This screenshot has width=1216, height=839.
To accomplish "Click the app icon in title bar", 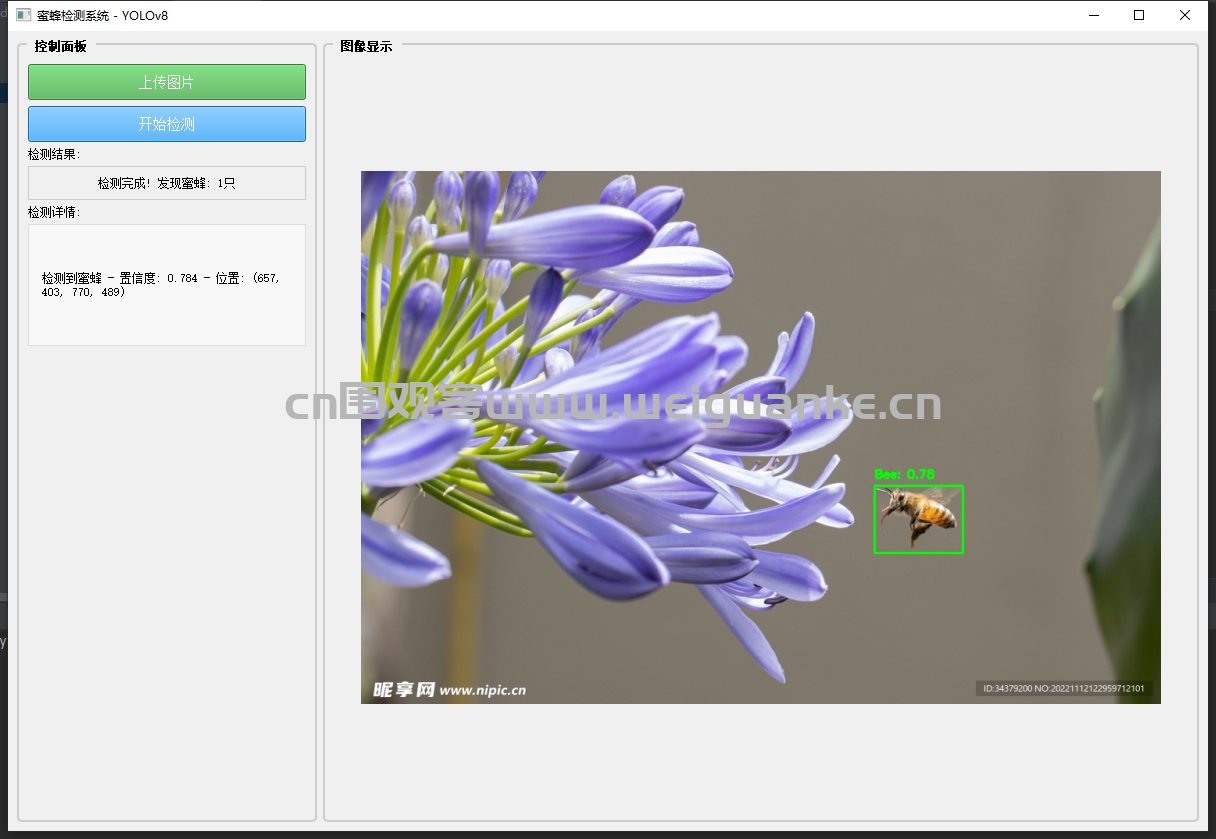I will (24, 15).
